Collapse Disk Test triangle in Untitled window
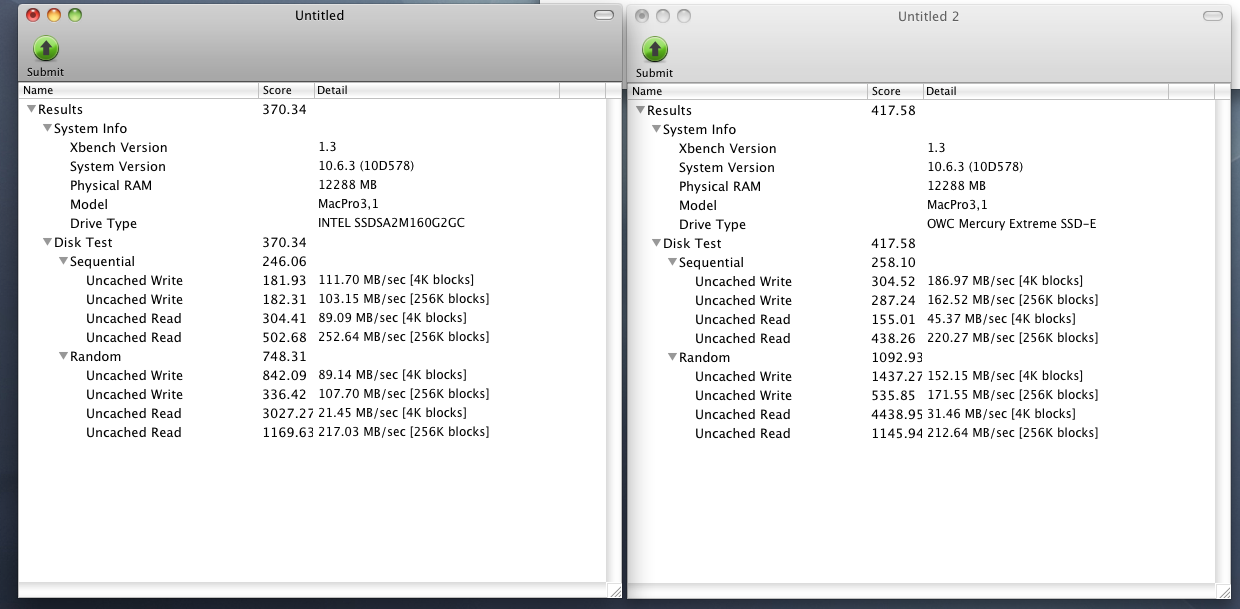 47,242
